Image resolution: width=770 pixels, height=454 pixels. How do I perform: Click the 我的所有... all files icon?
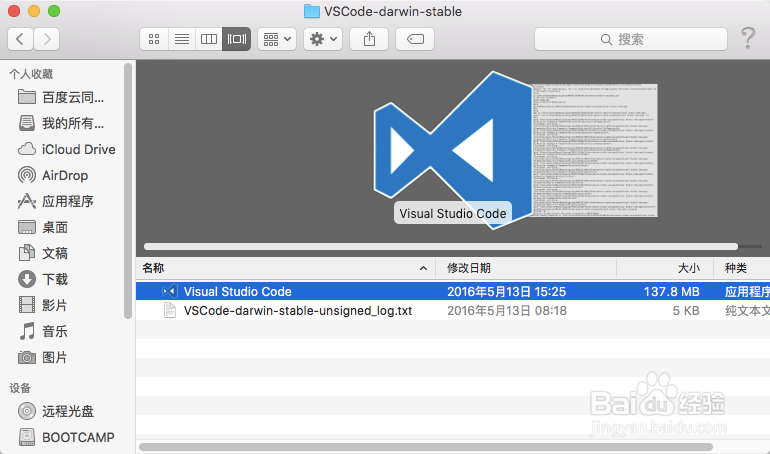tap(27, 123)
